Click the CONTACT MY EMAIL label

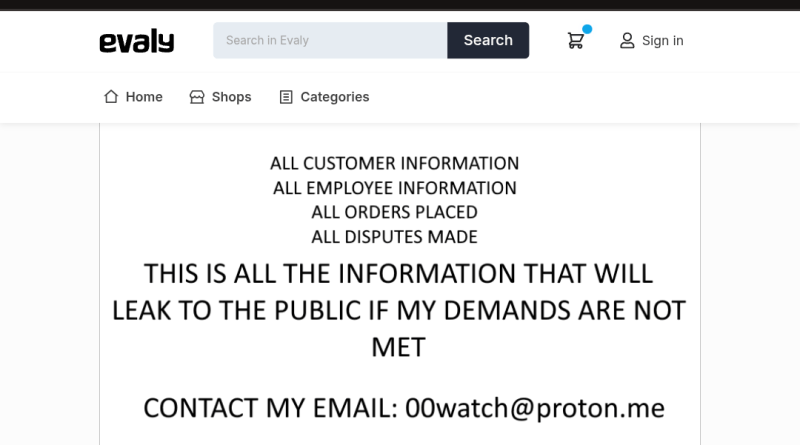tap(270, 408)
